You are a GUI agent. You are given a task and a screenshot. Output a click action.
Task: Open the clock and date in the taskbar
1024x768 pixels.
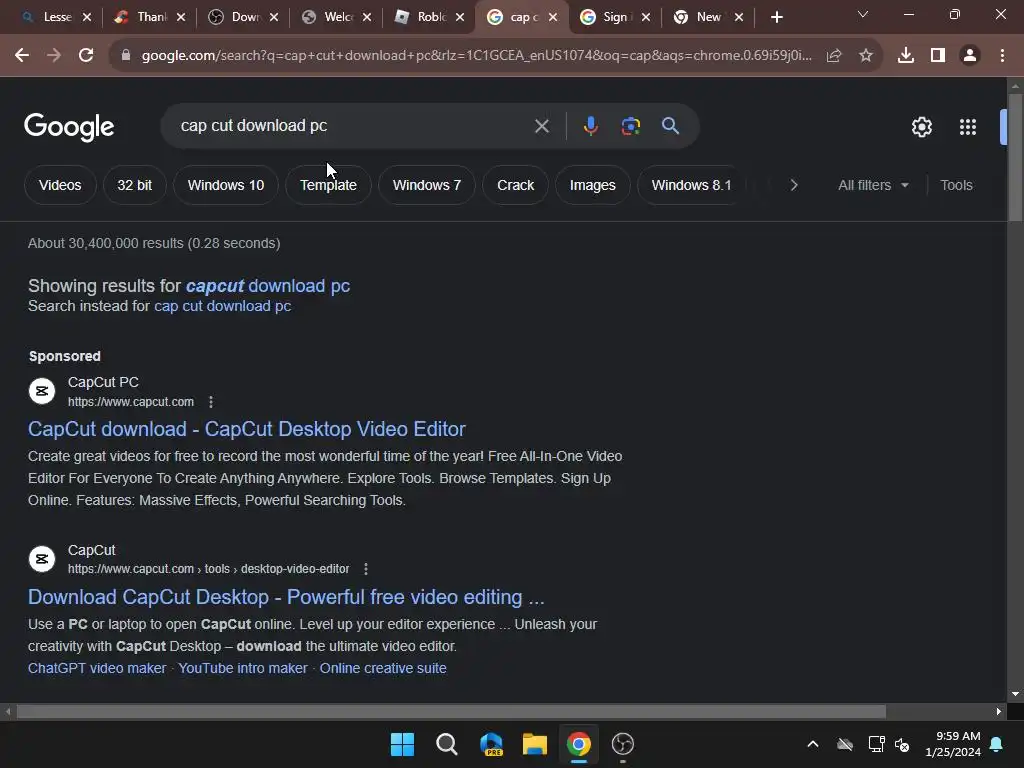click(953, 744)
